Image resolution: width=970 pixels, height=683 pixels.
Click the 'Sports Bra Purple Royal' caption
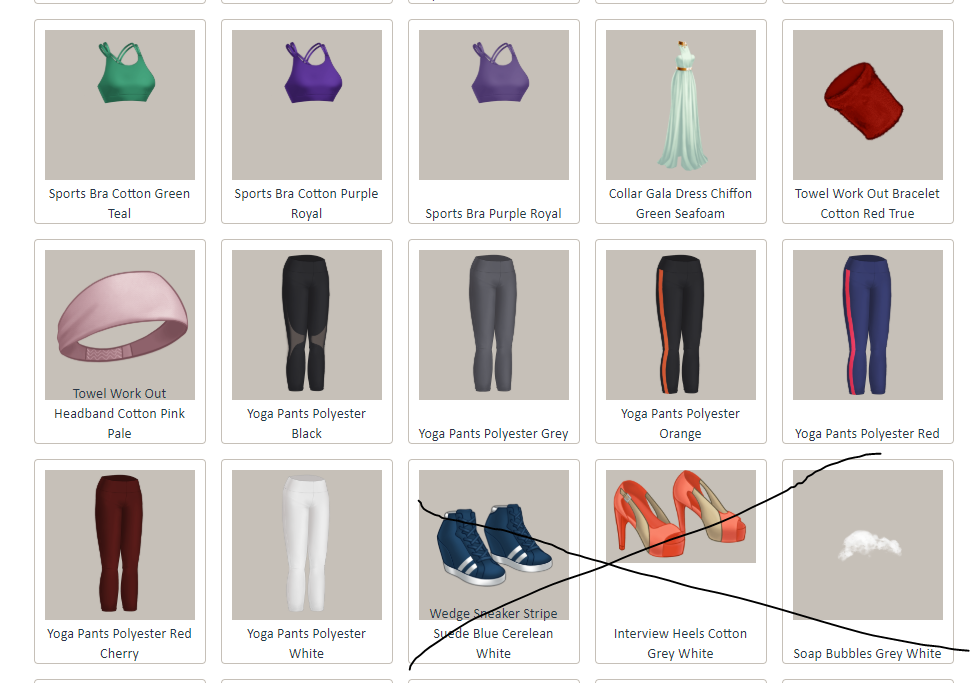[493, 213]
